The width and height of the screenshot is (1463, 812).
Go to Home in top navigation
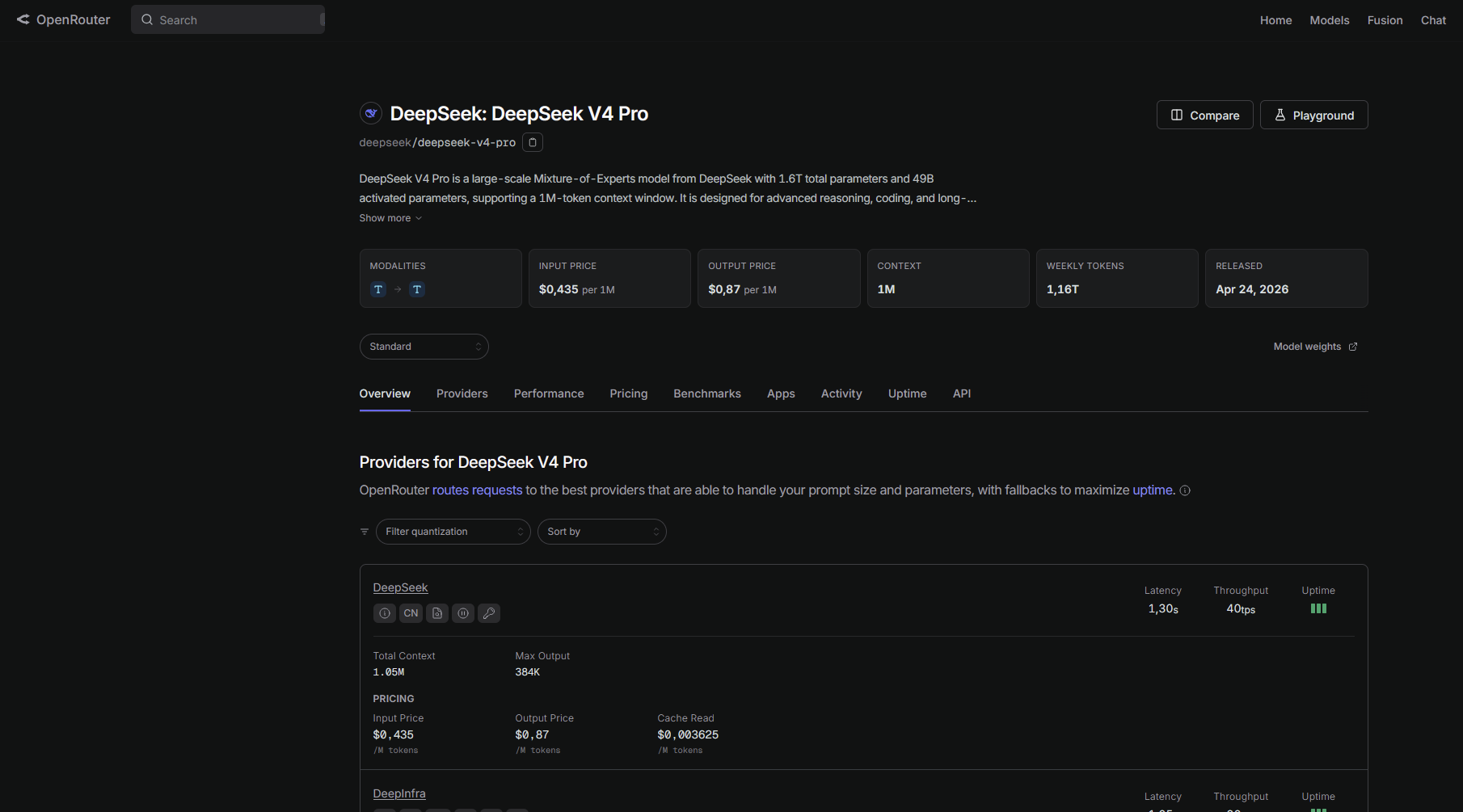click(x=1275, y=20)
